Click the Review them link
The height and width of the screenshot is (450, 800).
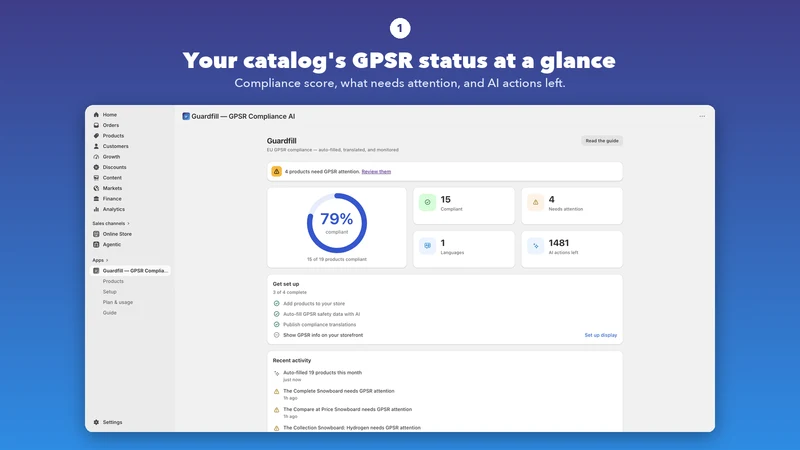click(x=376, y=172)
